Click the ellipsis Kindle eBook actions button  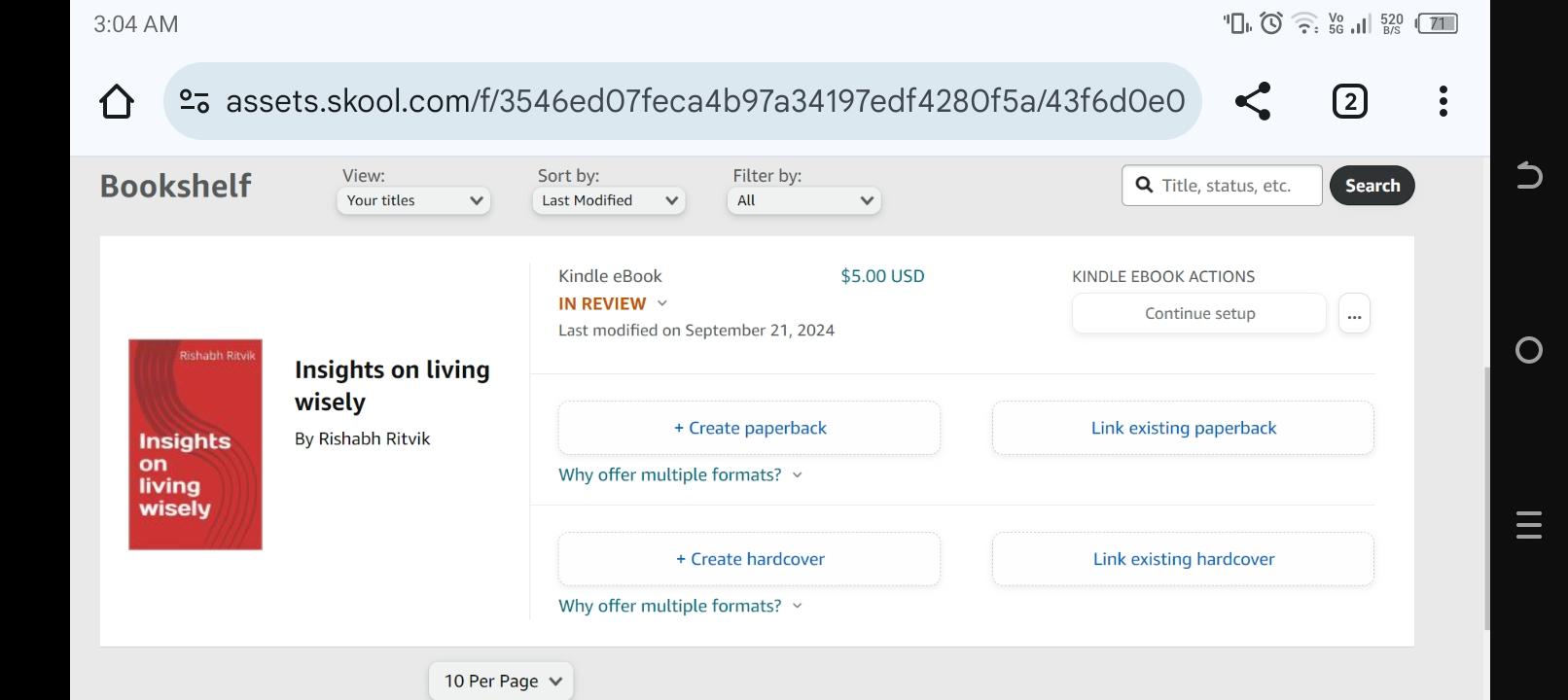[x=1354, y=314]
